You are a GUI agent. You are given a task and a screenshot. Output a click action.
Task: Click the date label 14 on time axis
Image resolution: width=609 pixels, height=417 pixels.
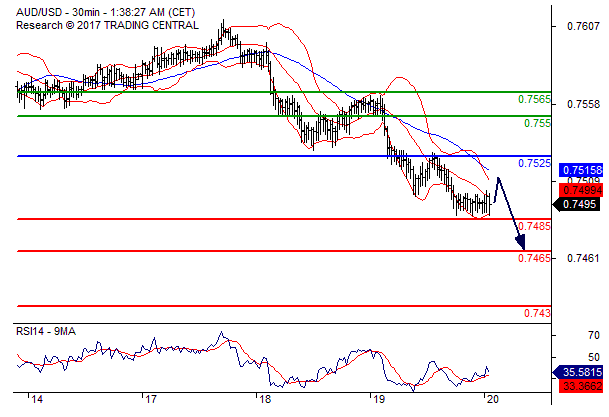(37, 400)
